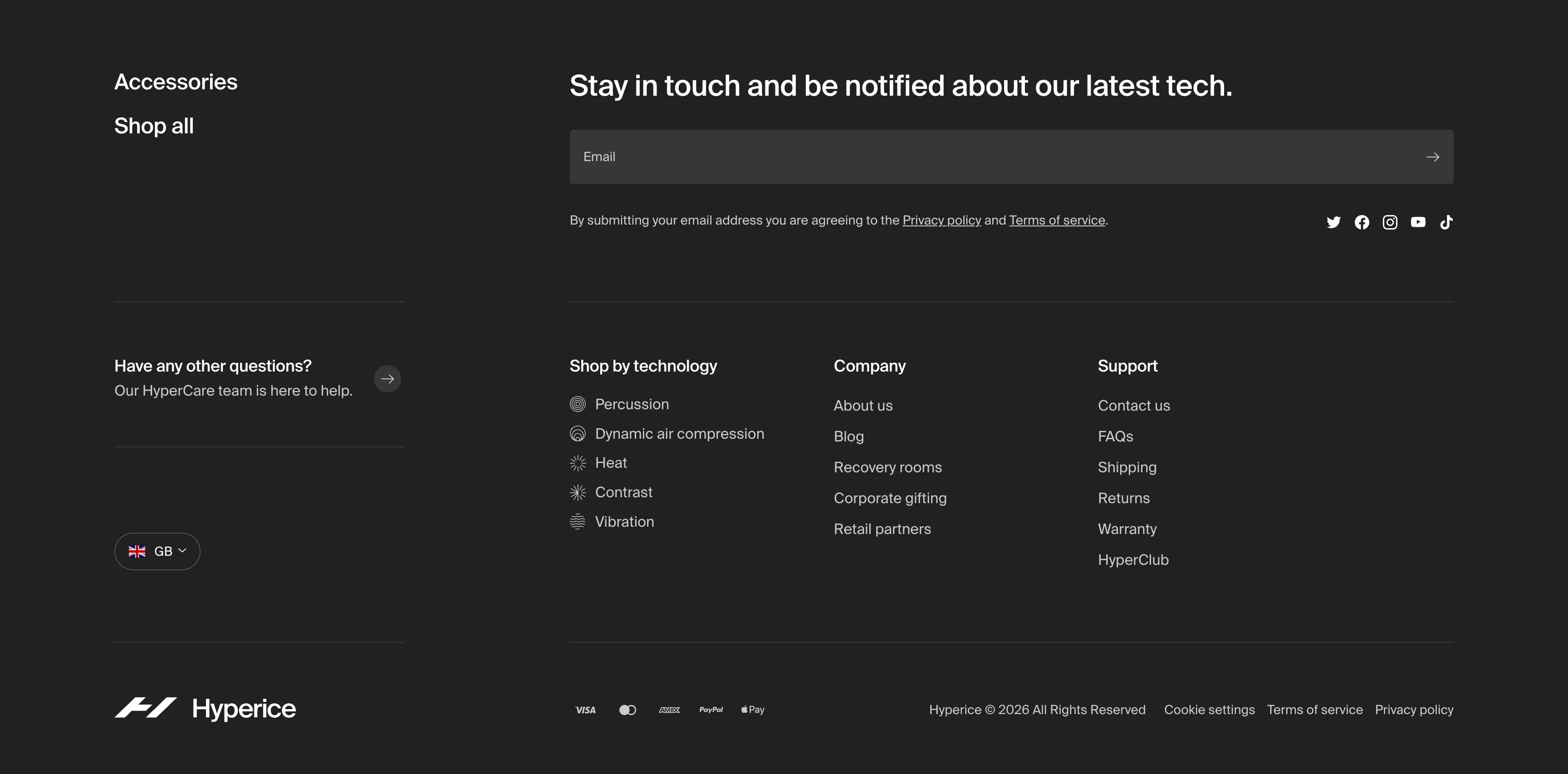The height and width of the screenshot is (774, 1568).
Task: Select Dynamic air compression link
Action: [679, 434]
